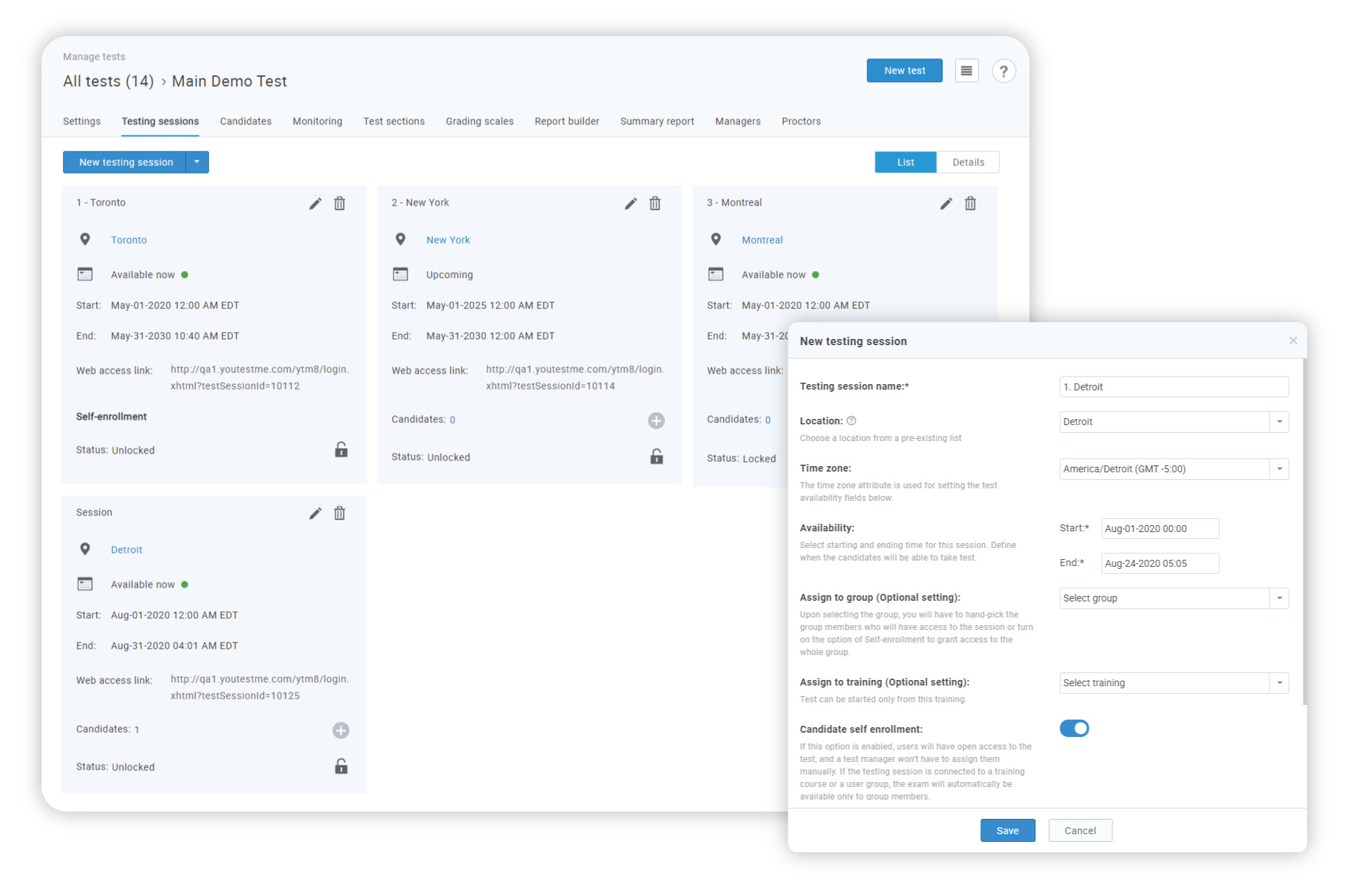Select the Testing sessions tab
The height and width of the screenshot is (896, 1350).
point(160,122)
